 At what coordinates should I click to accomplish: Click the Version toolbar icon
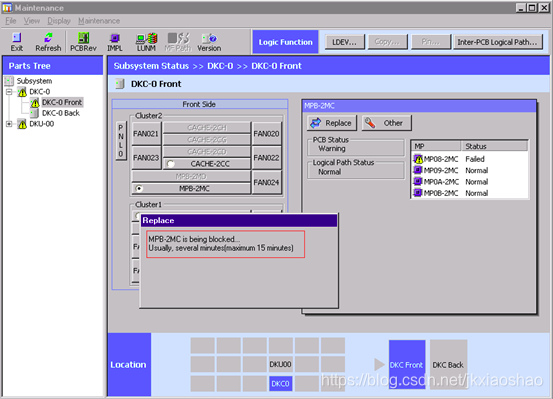pyautogui.click(x=209, y=42)
